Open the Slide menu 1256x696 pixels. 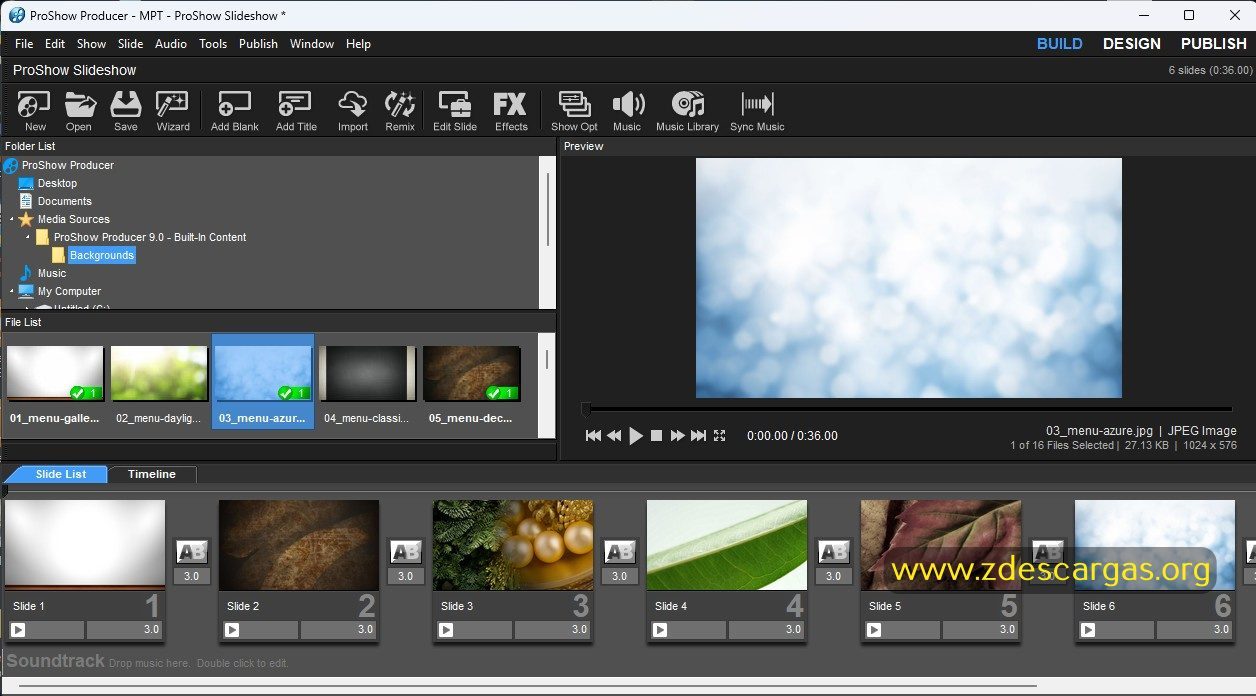pos(131,44)
